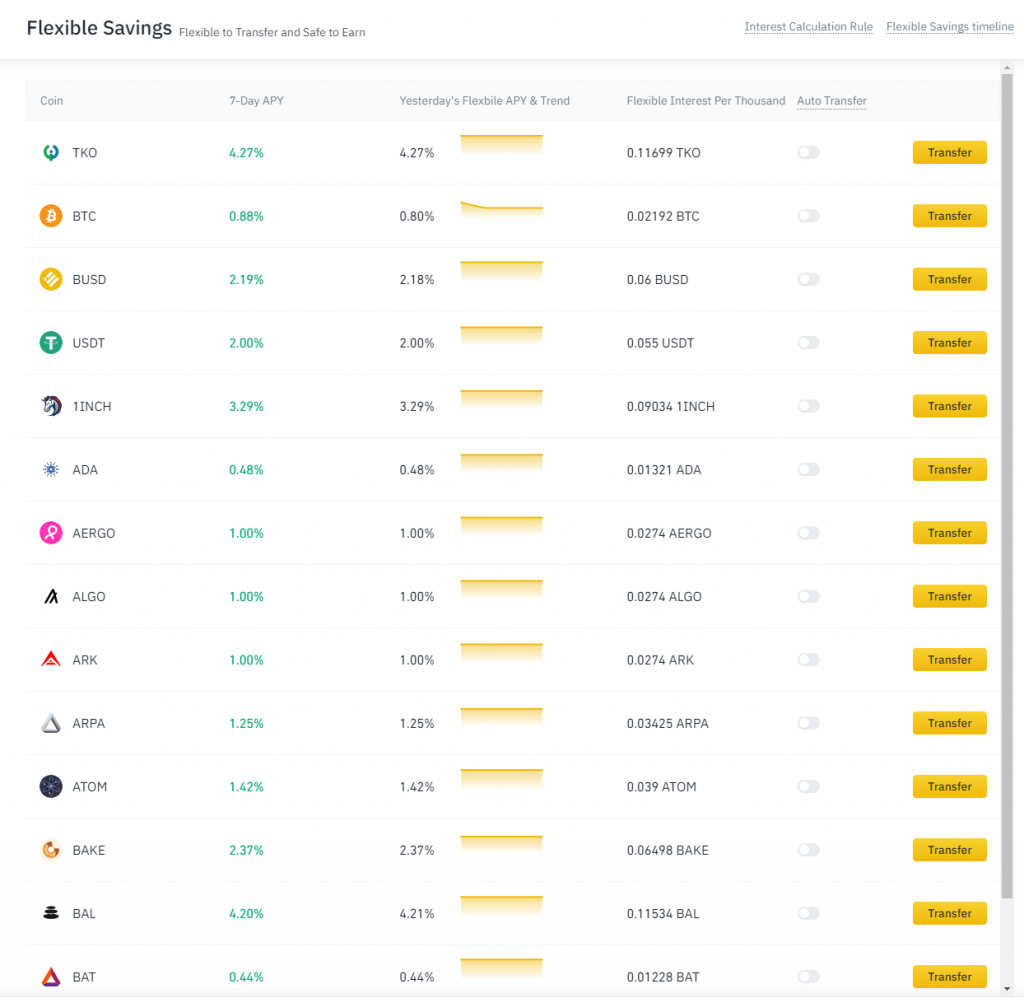Open the Interest Calculation Rule link
The width and height of the screenshot is (1024, 998).
pos(808,27)
